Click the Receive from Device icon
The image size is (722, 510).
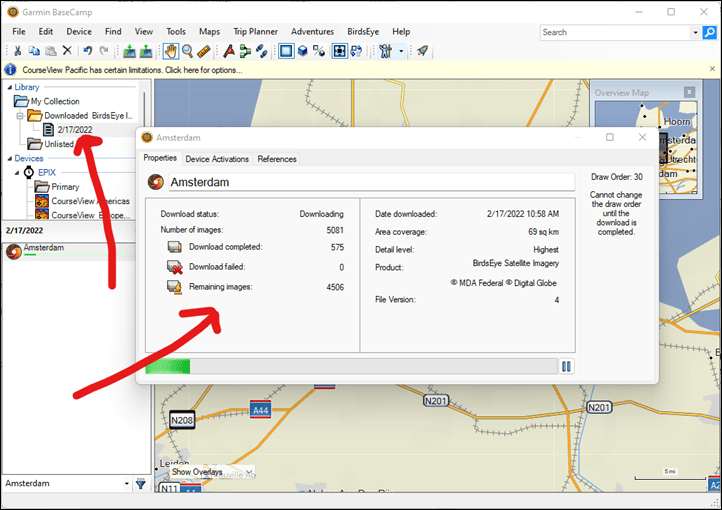point(146,51)
